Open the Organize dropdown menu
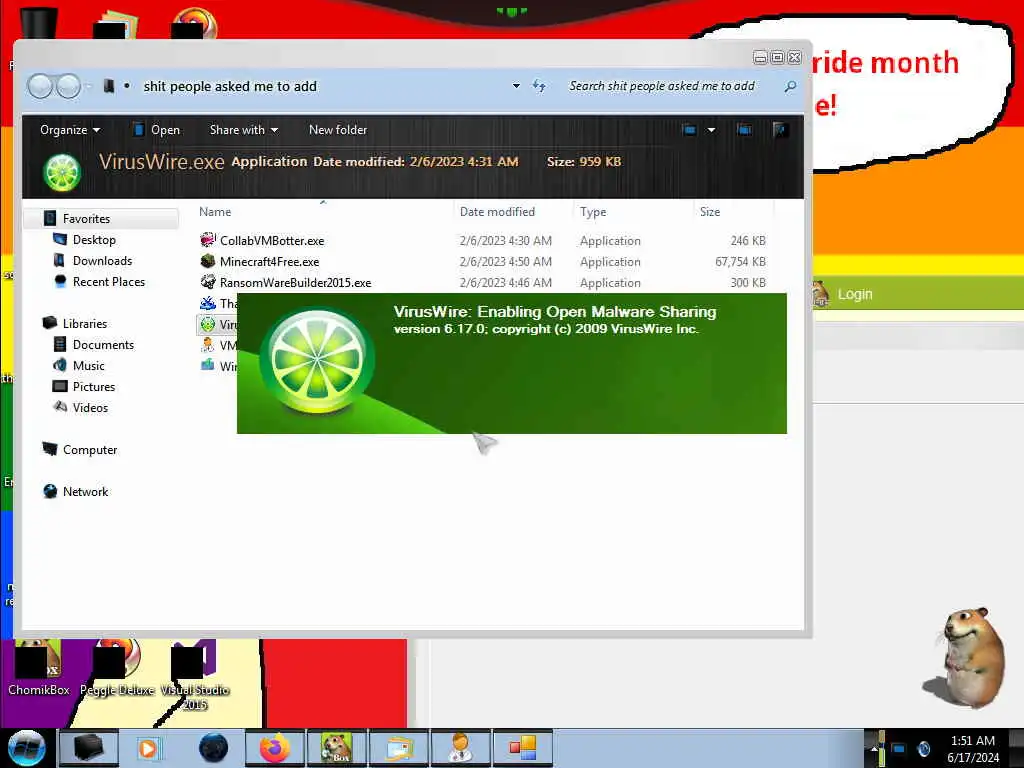1024x768 pixels. point(70,129)
